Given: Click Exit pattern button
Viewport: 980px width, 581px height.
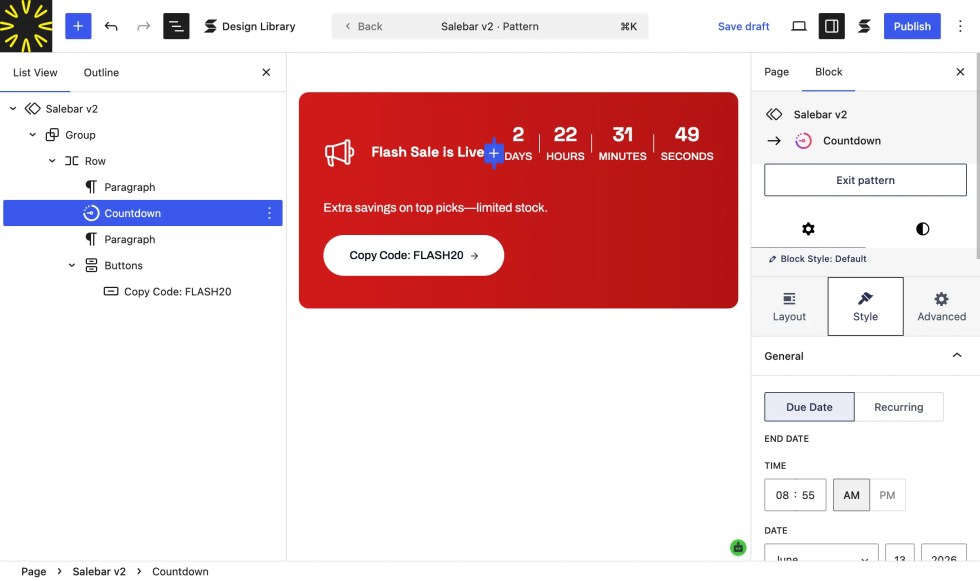Looking at the screenshot, I should (x=865, y=180).
